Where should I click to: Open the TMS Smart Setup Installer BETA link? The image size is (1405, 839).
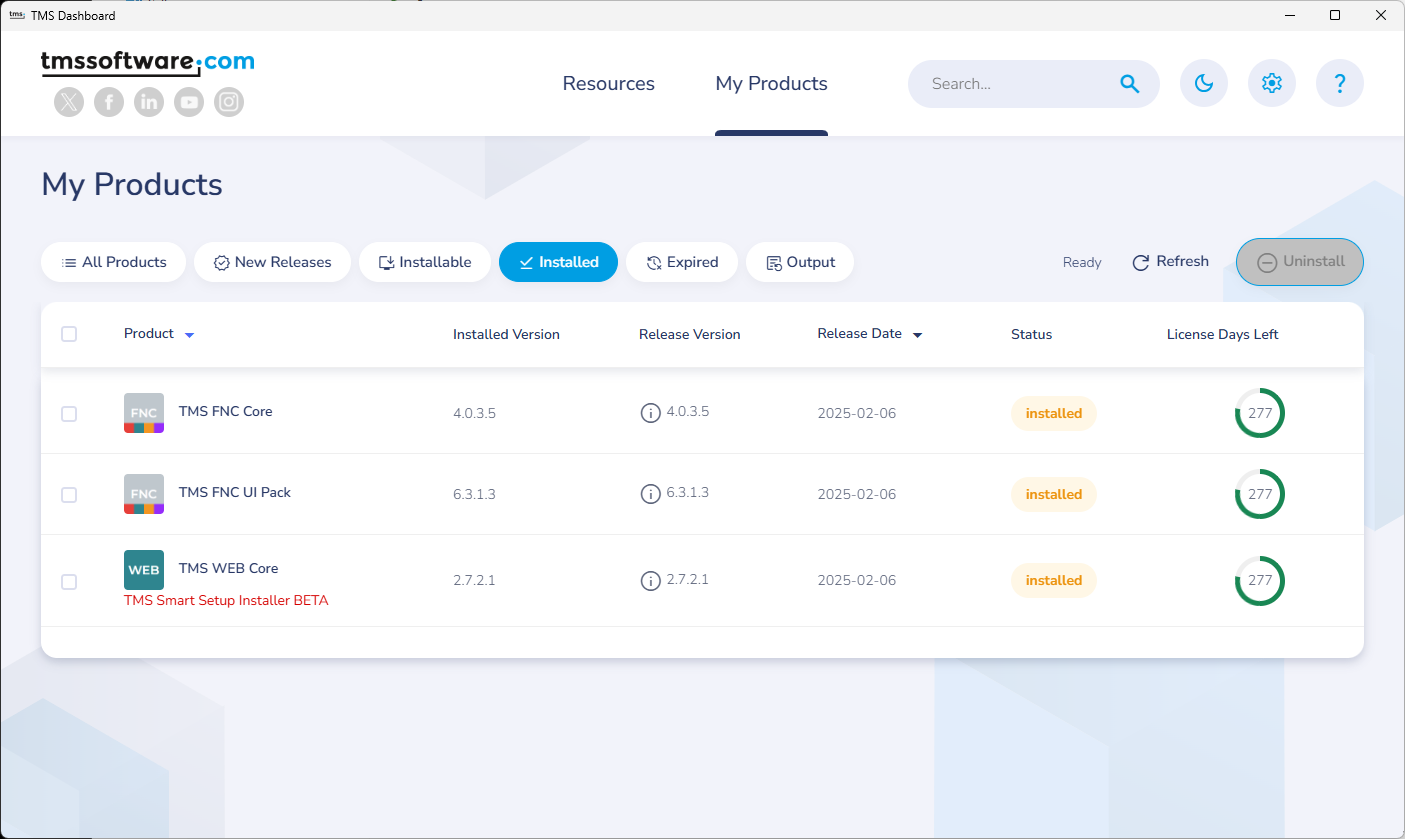(x=226, y=600)
